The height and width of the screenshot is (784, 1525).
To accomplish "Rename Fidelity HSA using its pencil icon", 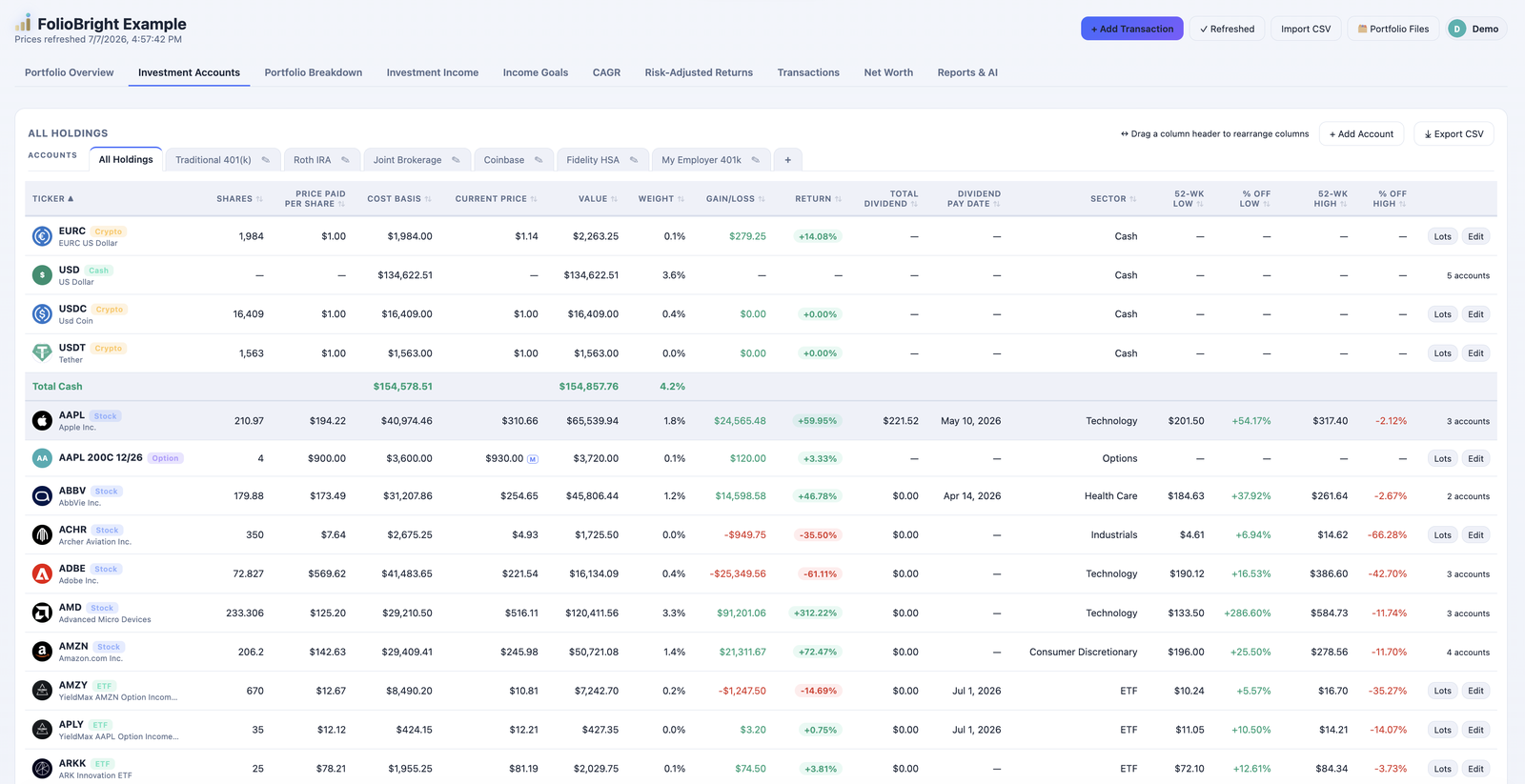I will coord(634,160).
